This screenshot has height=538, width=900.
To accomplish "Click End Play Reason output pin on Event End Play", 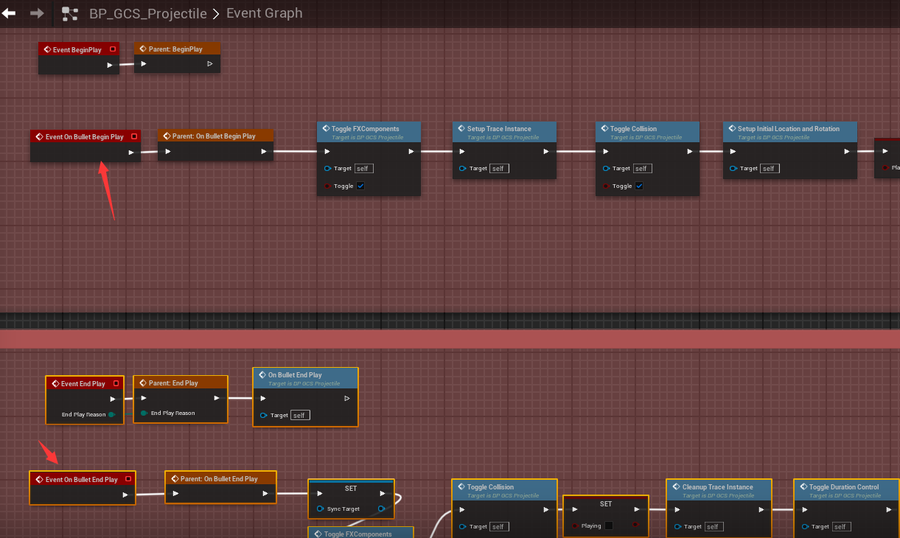I will (111, 414).
